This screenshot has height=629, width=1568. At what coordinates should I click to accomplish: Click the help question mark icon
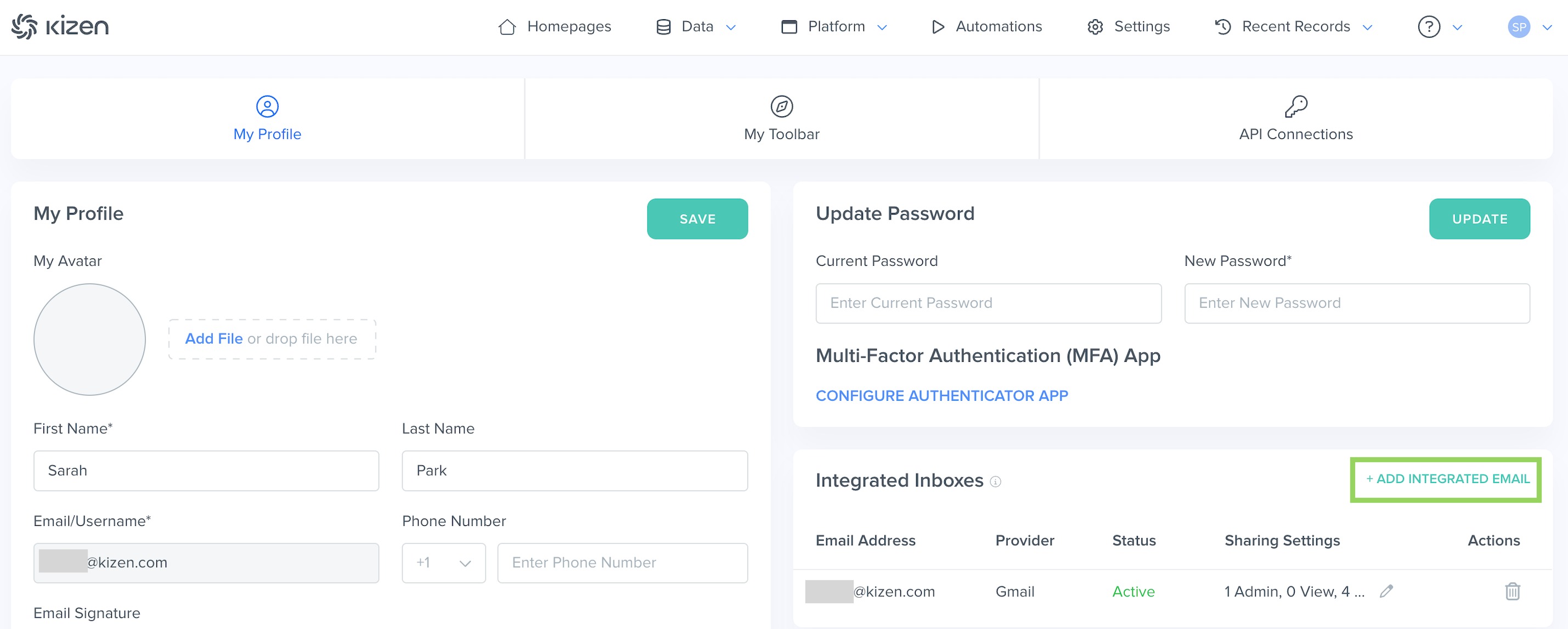[x=1429, y=27]
